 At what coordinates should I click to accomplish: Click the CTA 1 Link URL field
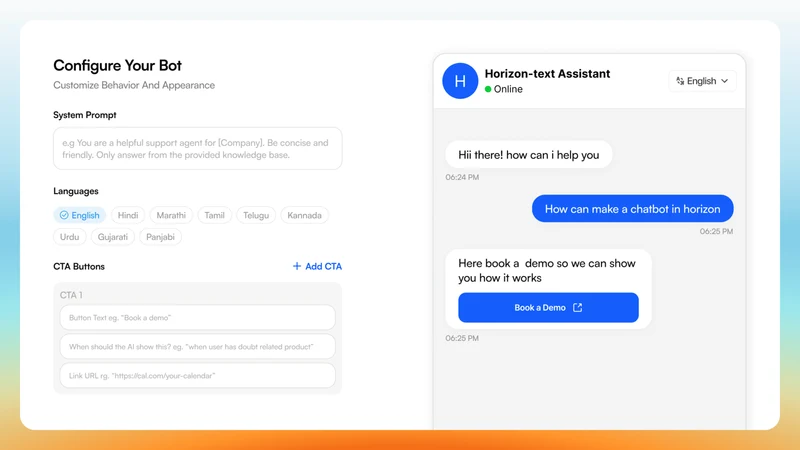click(x=197, y=376)
